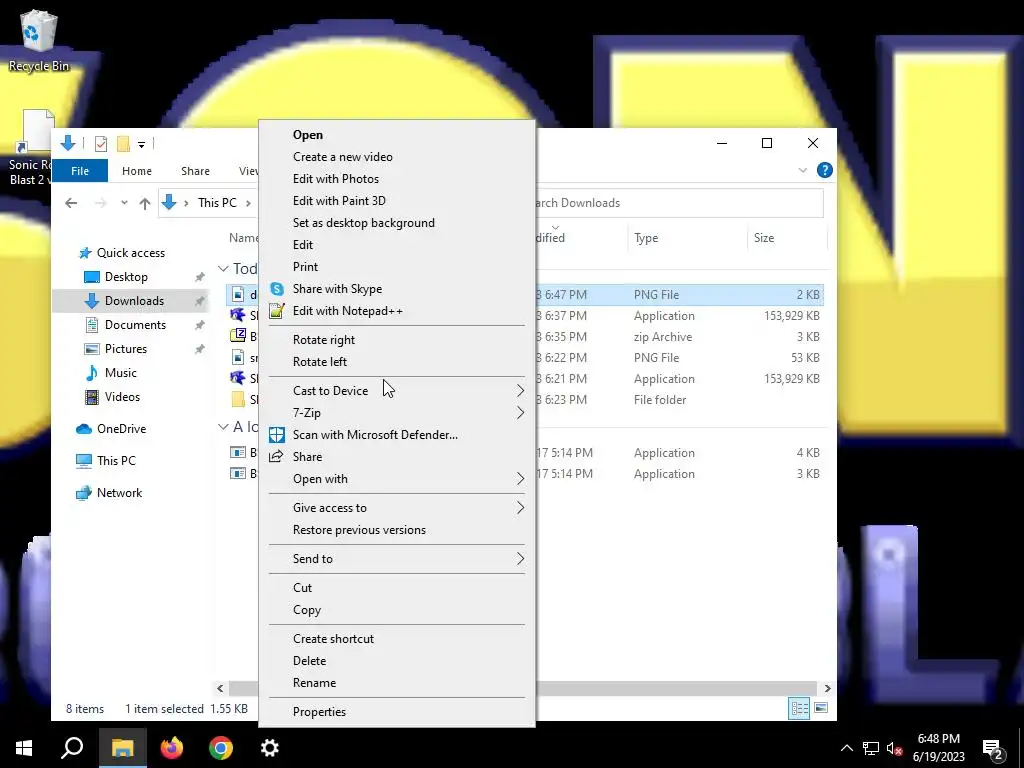The image size is (1024, 768).
Task: Click the Sonic Robo Blast 2 desktop shortcut
Action: (x=31, y=148)
